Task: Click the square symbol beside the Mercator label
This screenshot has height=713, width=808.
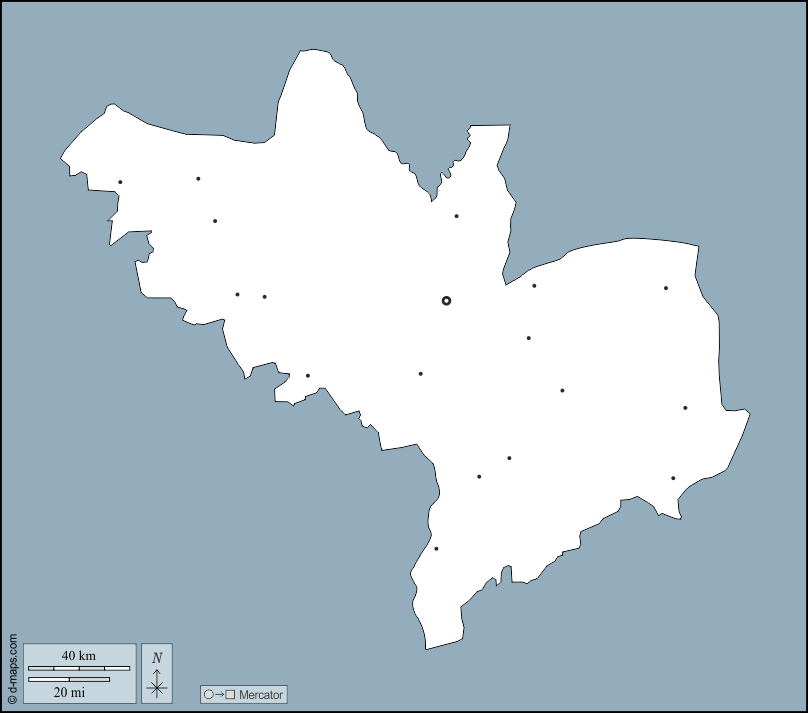Action: (x=230, y=695)
